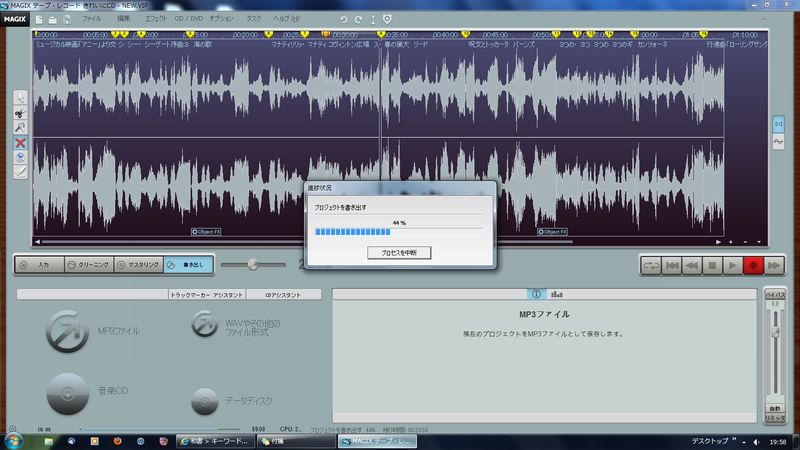Viewport: 800px width, 450px height.
Task: Toggle the バイパス bypass button
Action: pos(775,295)
